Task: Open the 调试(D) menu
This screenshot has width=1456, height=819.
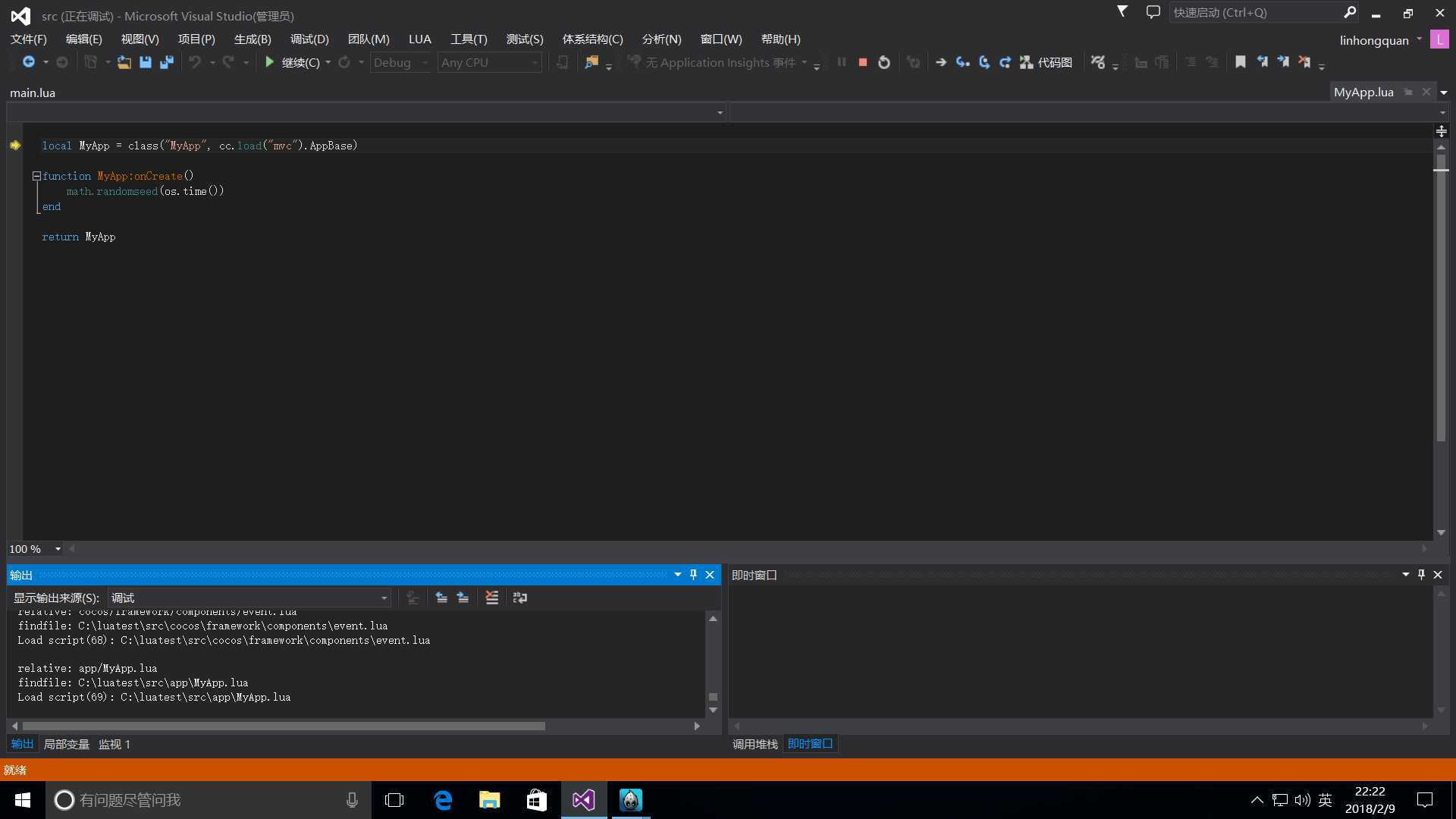Action: (x=309, y=39)
